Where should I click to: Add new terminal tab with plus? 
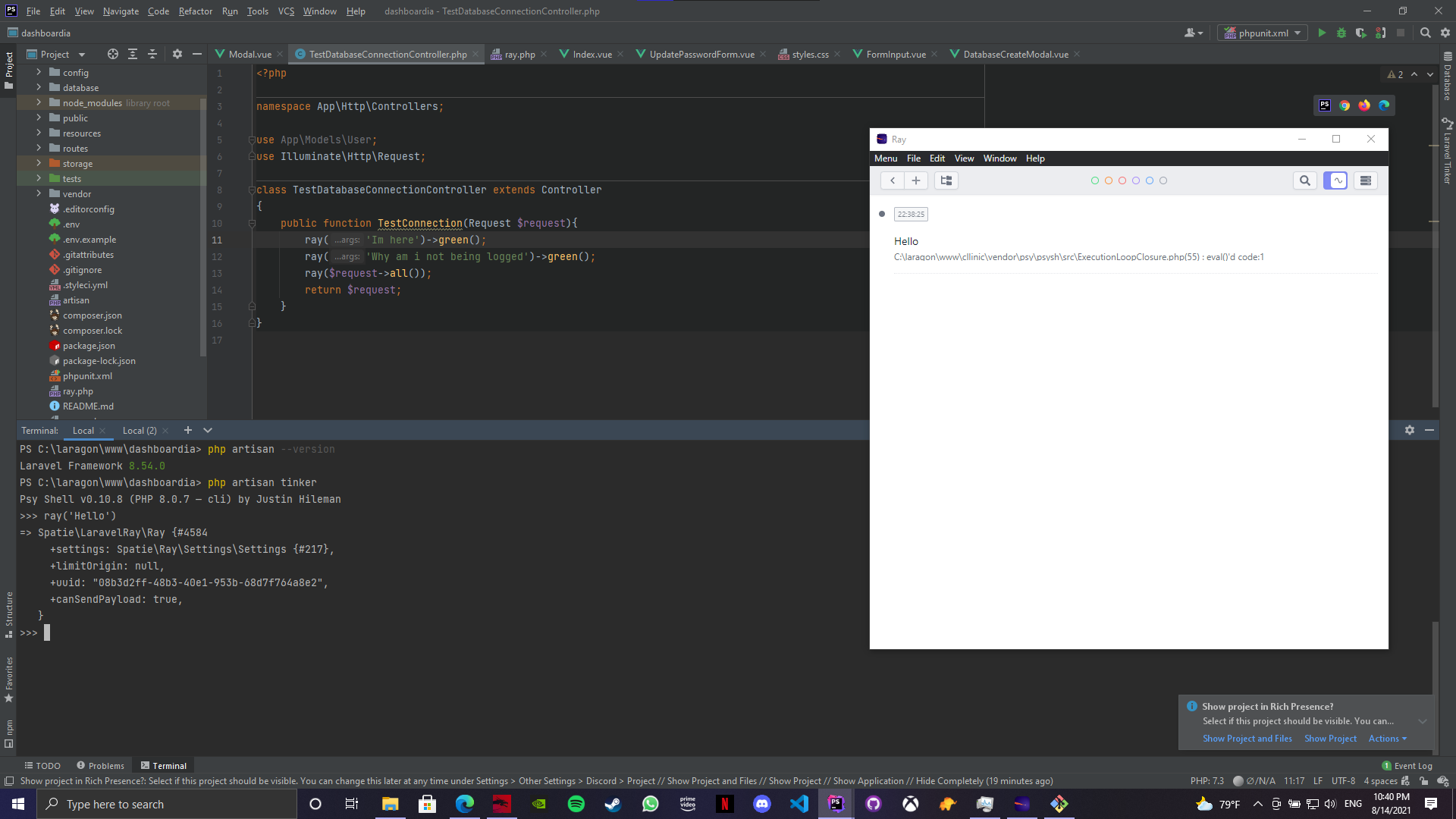188,430
